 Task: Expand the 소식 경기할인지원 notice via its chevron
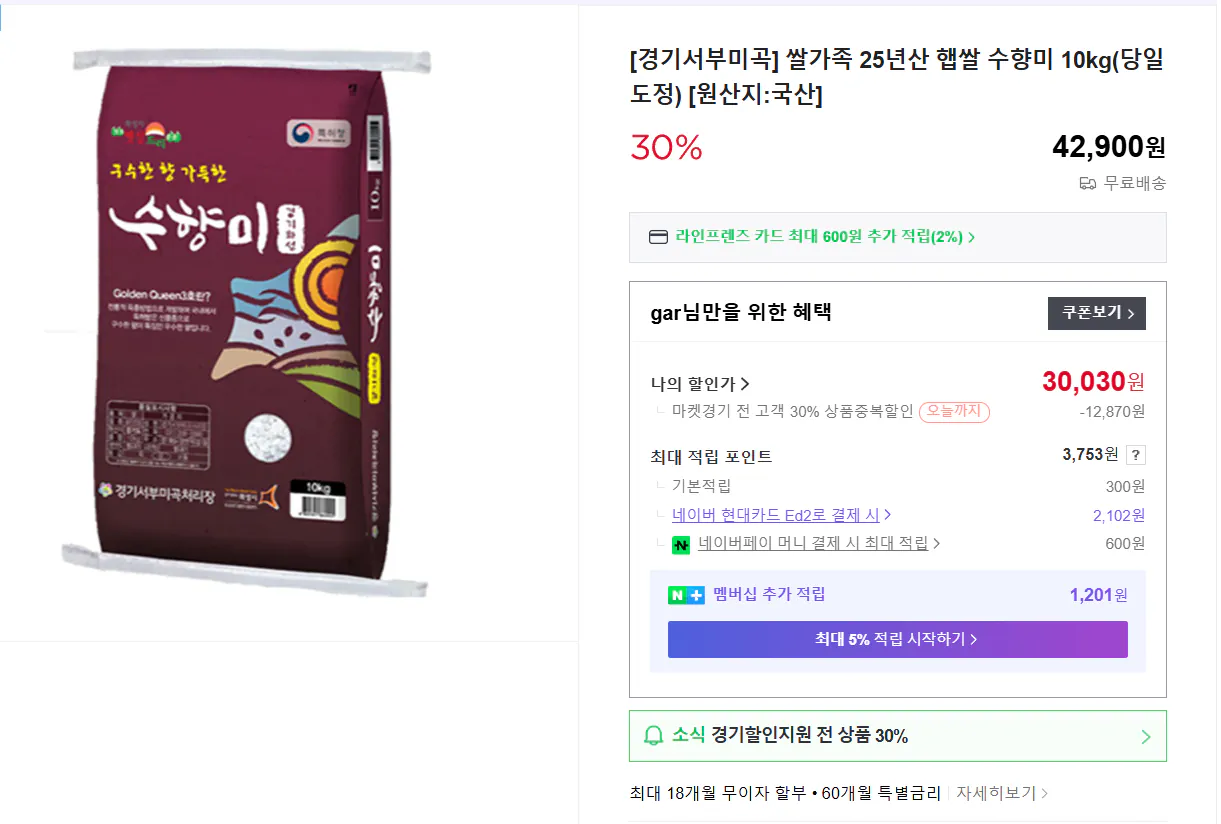coord(1146,736)
